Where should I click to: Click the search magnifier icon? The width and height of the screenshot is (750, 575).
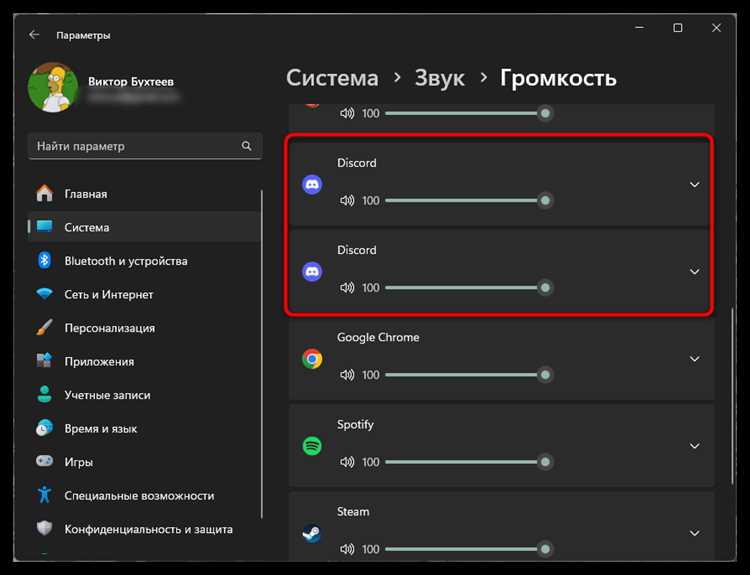tap(246, 146)
